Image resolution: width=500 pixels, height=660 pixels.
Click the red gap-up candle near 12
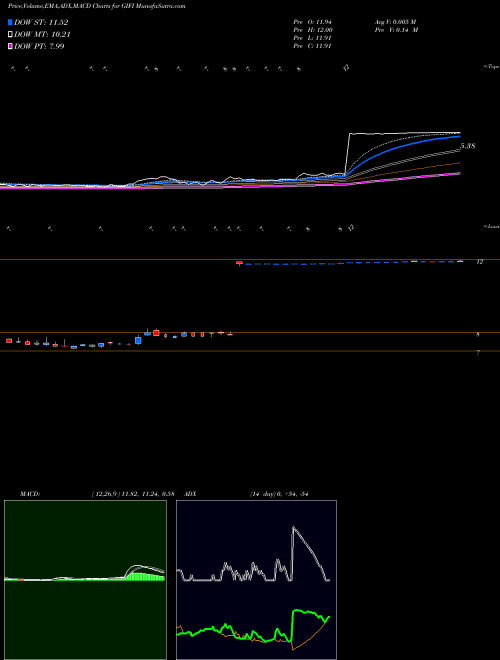[x=239, y=263]
